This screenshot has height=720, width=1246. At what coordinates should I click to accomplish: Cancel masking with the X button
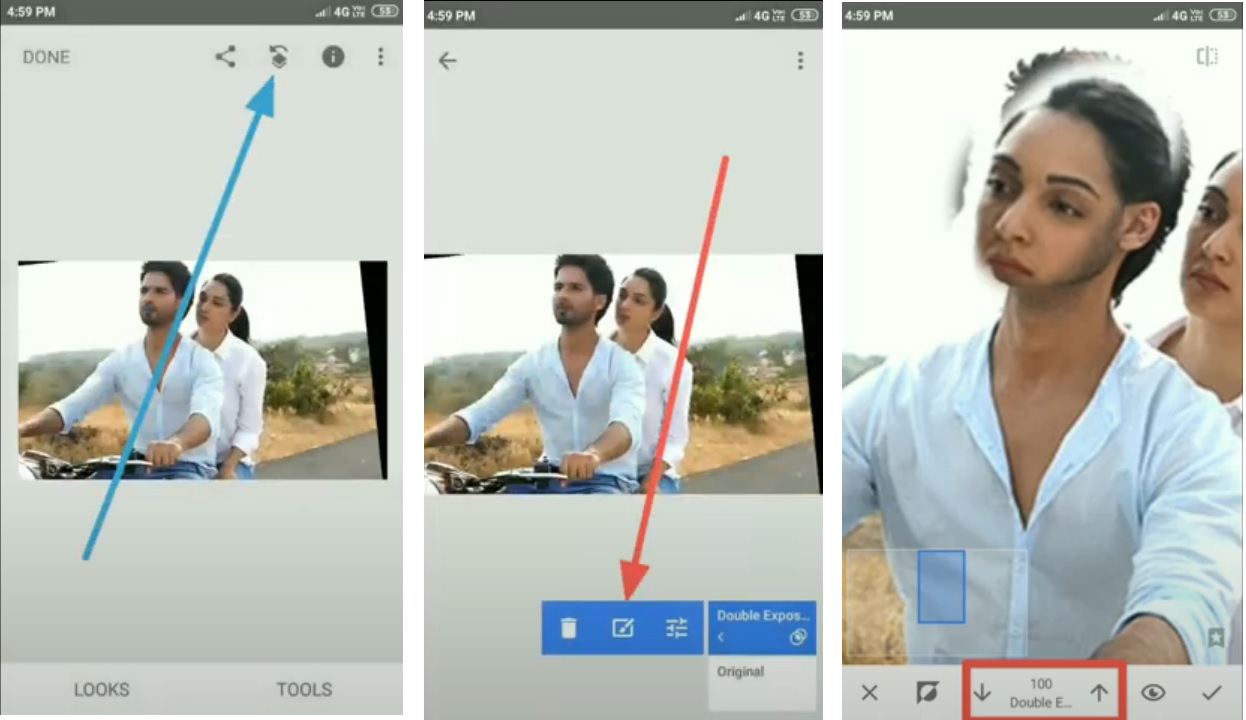[869, 692]
